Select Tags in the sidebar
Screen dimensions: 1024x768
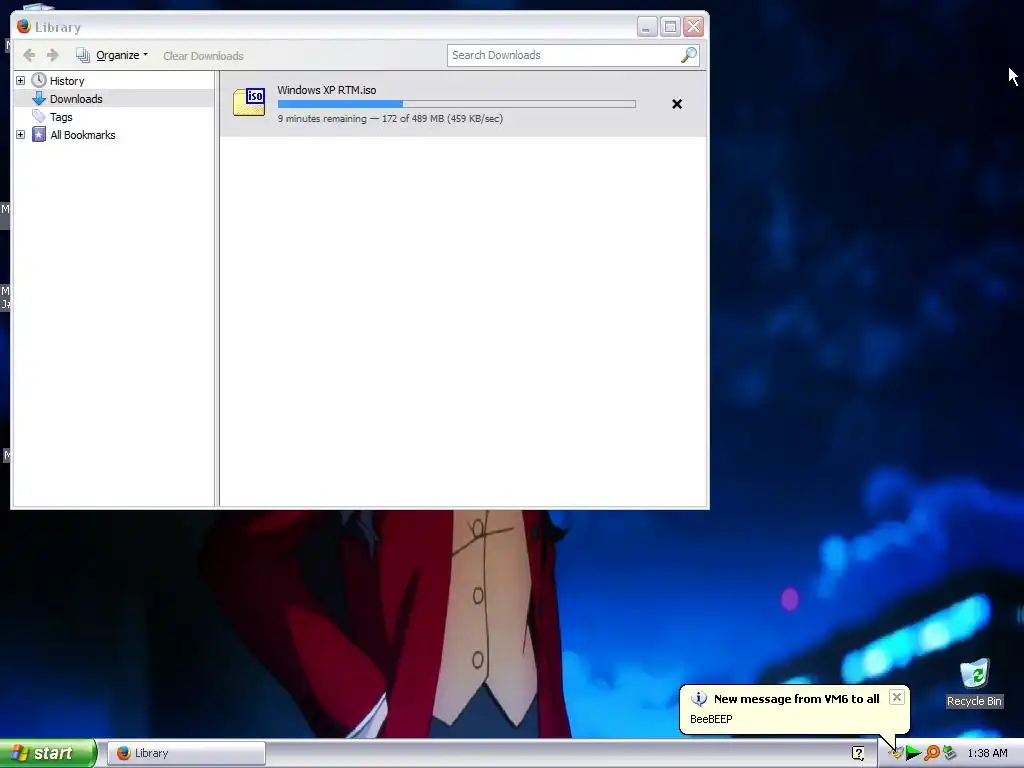point(61,118)
